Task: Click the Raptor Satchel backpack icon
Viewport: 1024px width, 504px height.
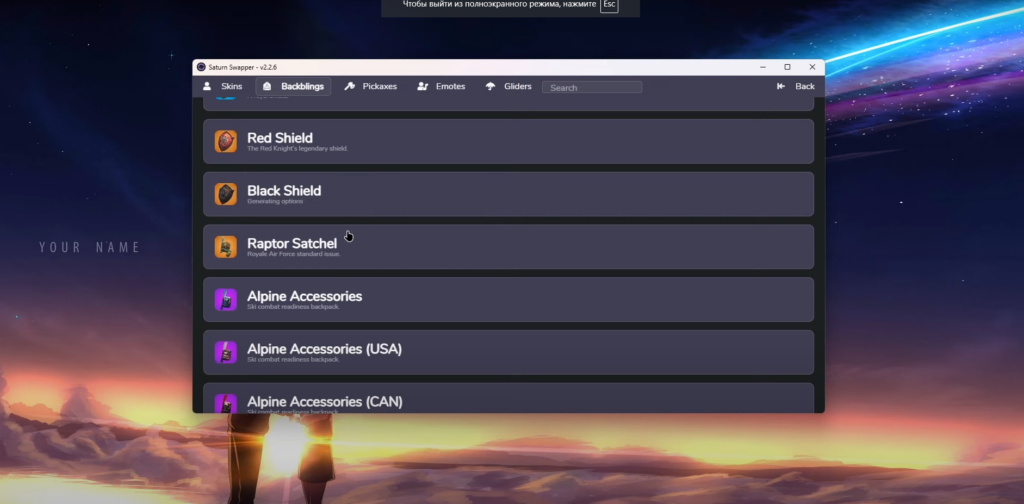Action: [226, 246]
